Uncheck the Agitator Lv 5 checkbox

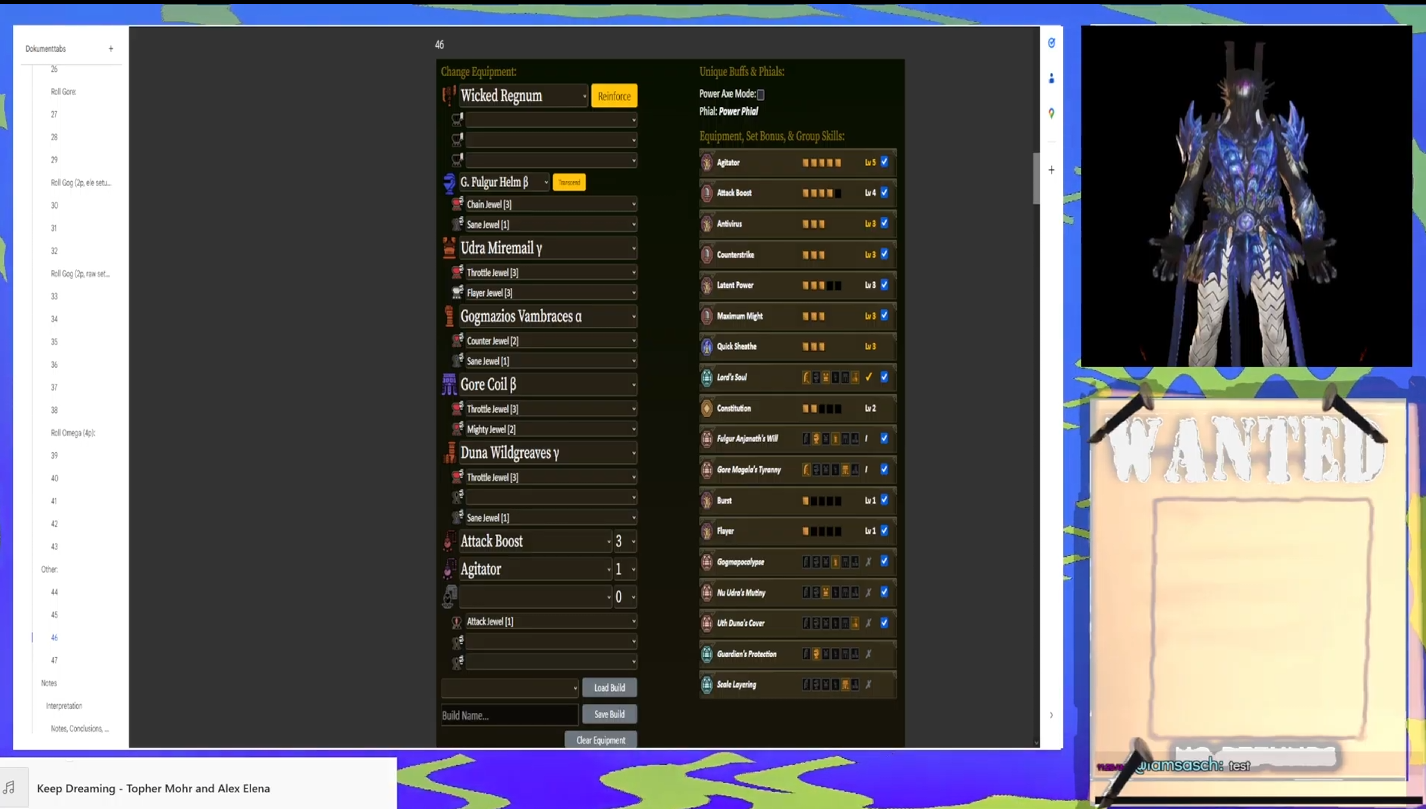(x=884, y=162)
